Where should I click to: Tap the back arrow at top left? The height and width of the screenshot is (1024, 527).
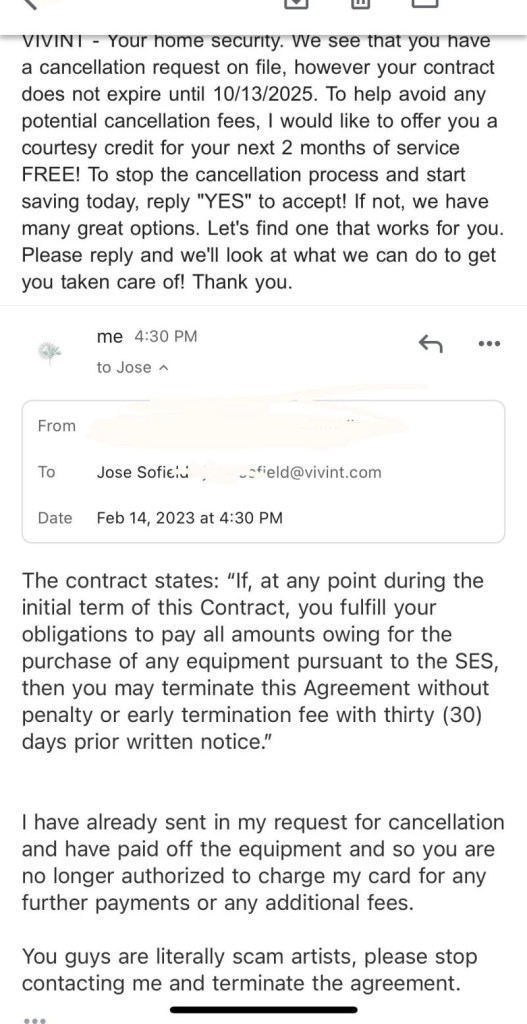29,3
